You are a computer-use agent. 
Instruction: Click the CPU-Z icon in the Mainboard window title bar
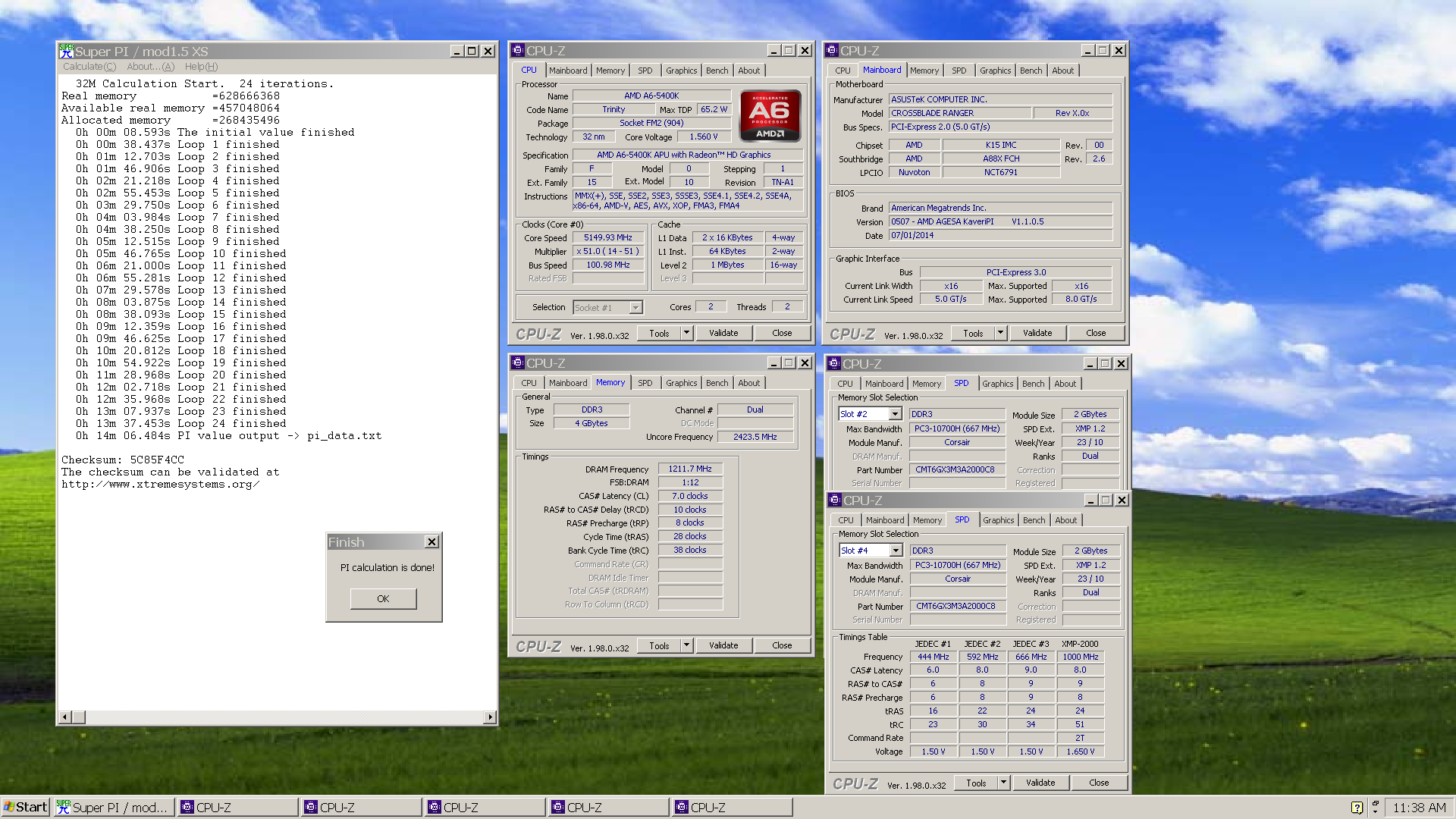pyautogui.click(x=832, y=51)
